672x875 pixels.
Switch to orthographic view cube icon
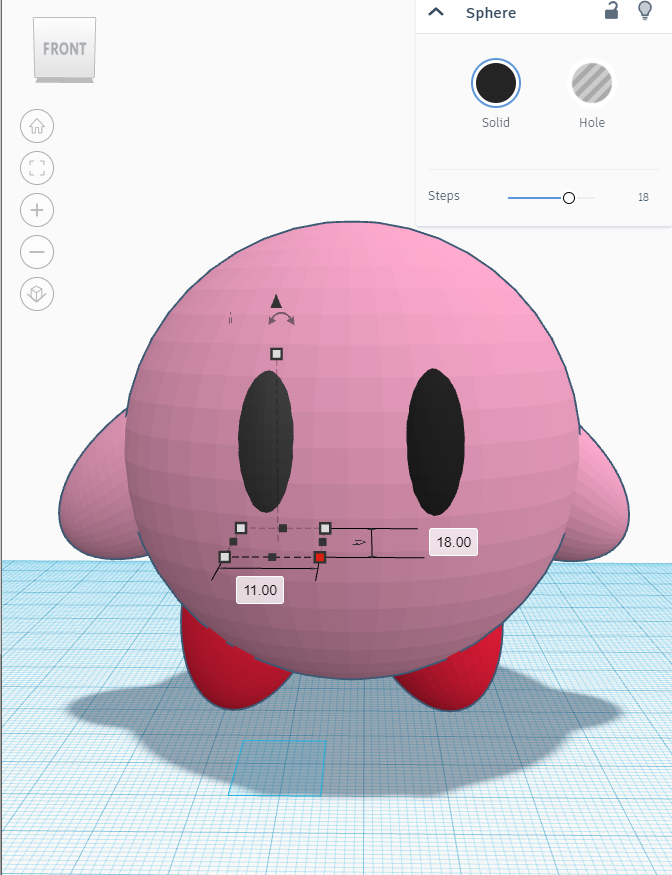[37, 294]
